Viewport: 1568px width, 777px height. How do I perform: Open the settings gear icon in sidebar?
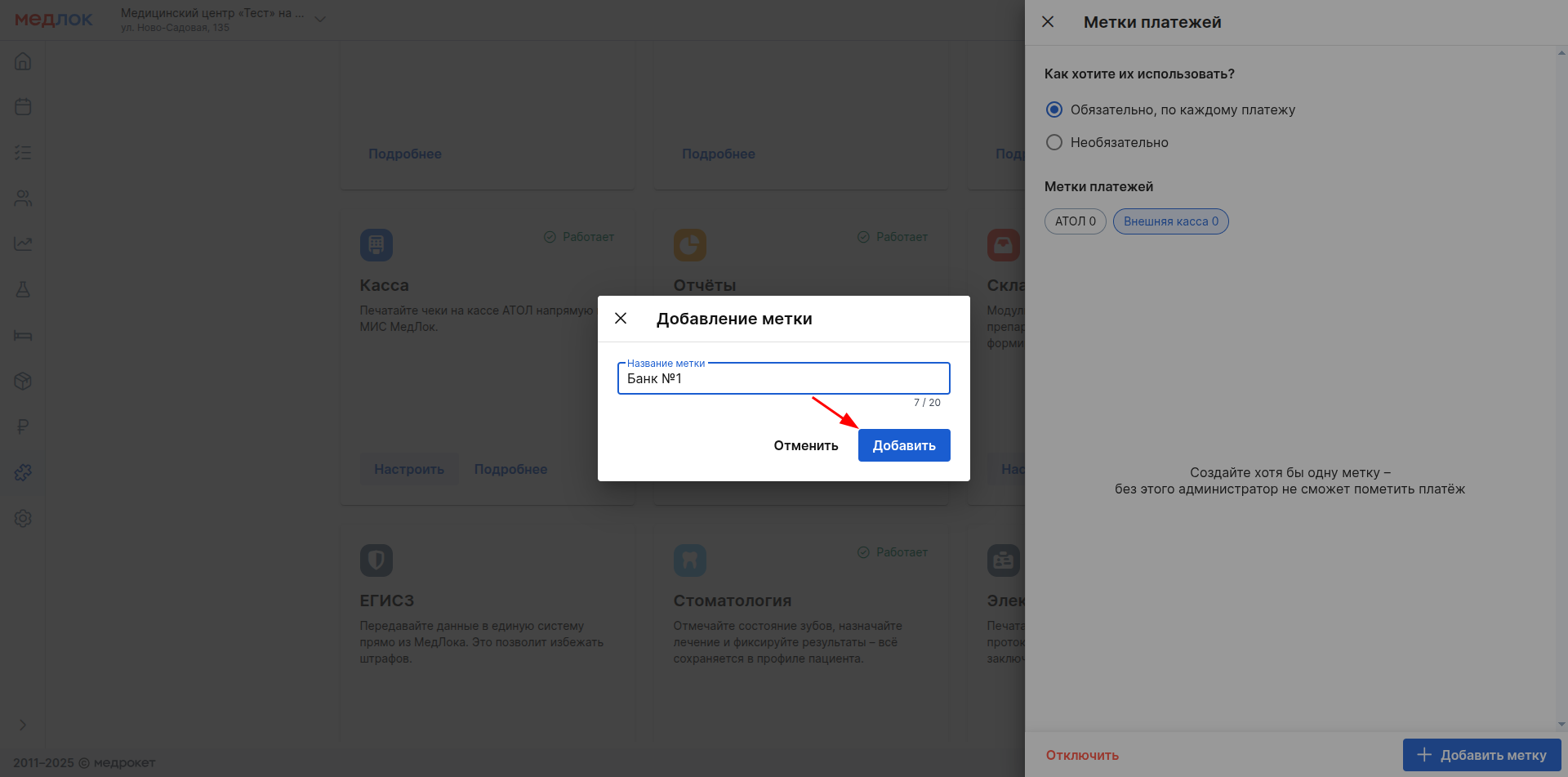[x=23, y=518]
